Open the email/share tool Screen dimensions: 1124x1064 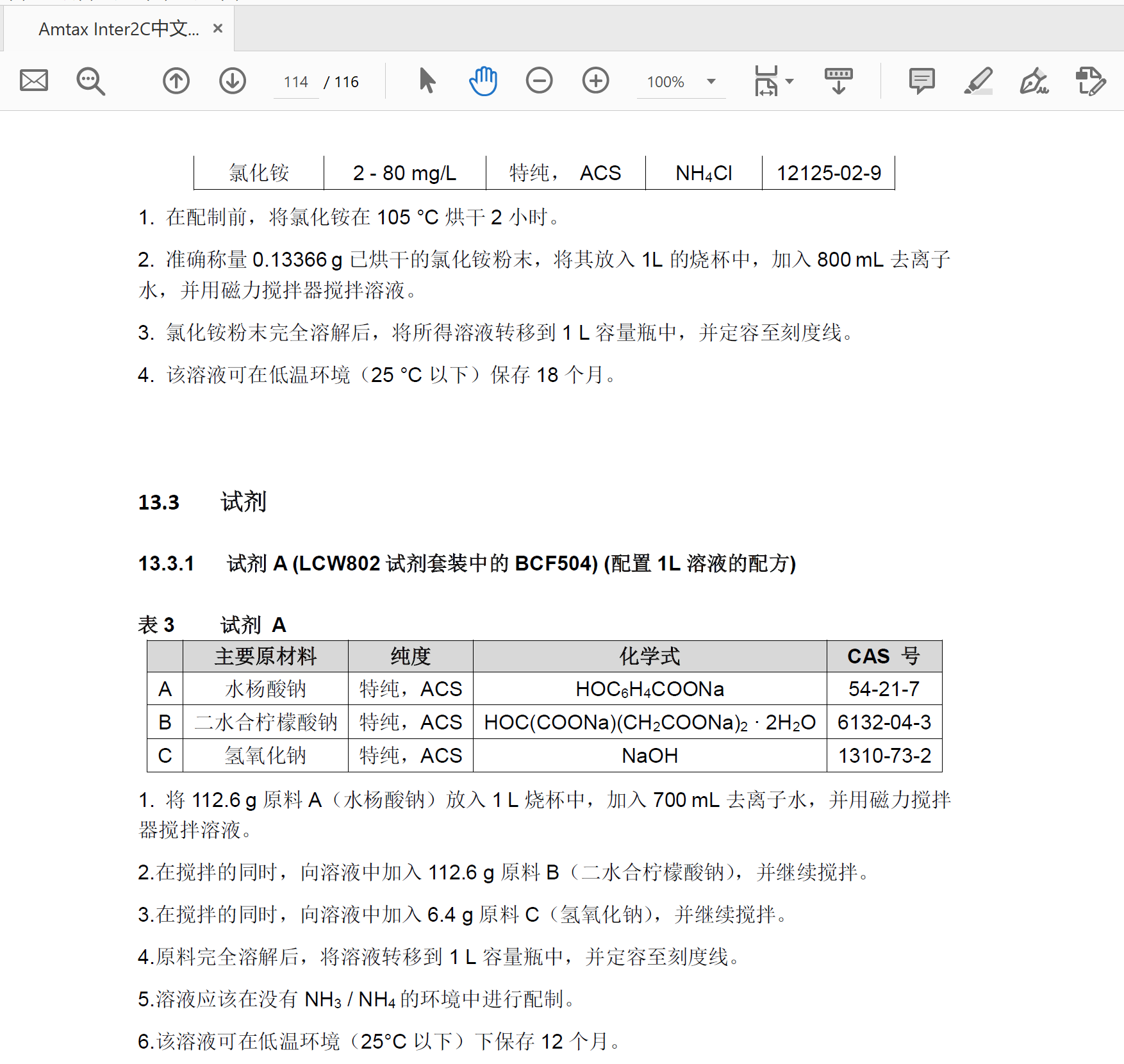pyautogui.click(x=34, y=81)
